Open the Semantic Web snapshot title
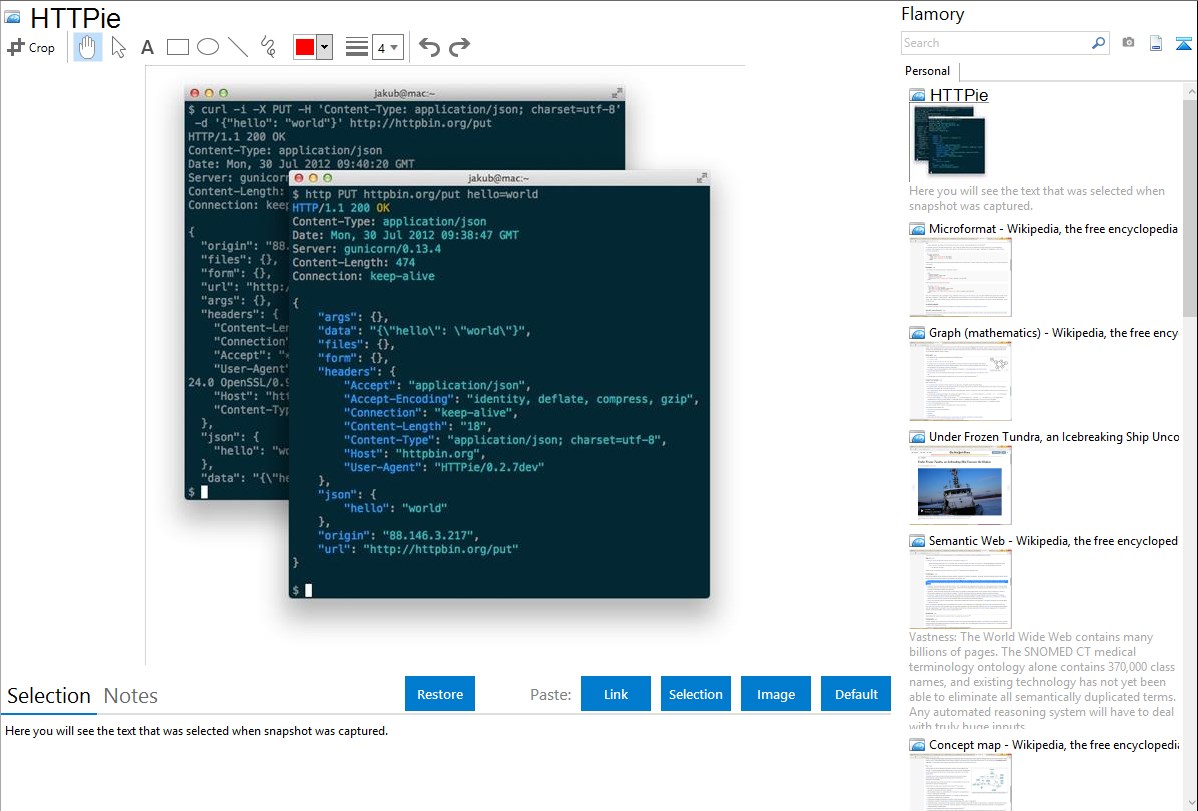 [1053, 540]
